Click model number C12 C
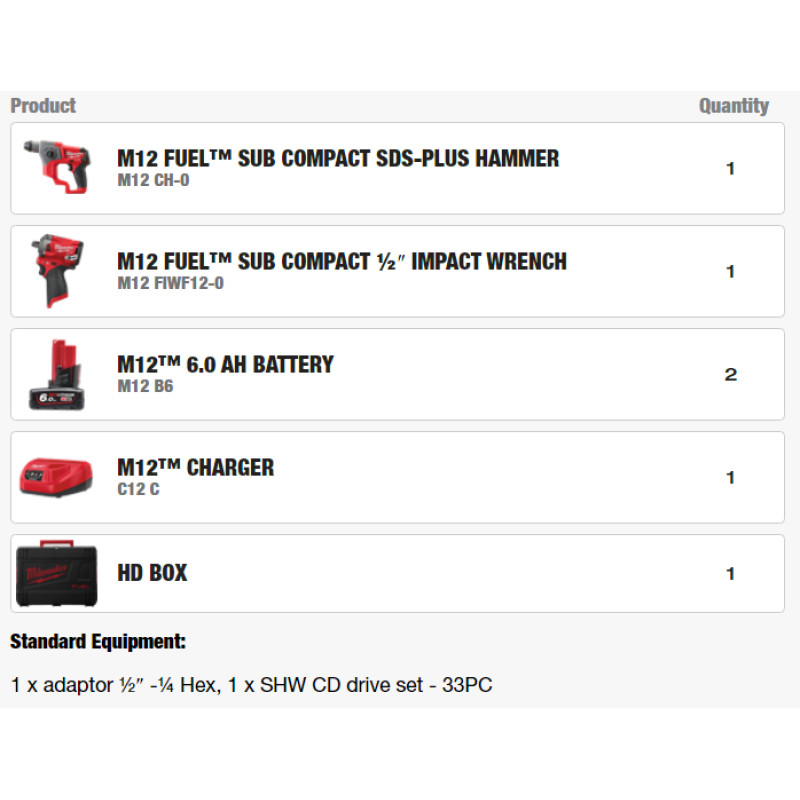The width and height of the screenshot is (800, 800). tap(138, 489)
